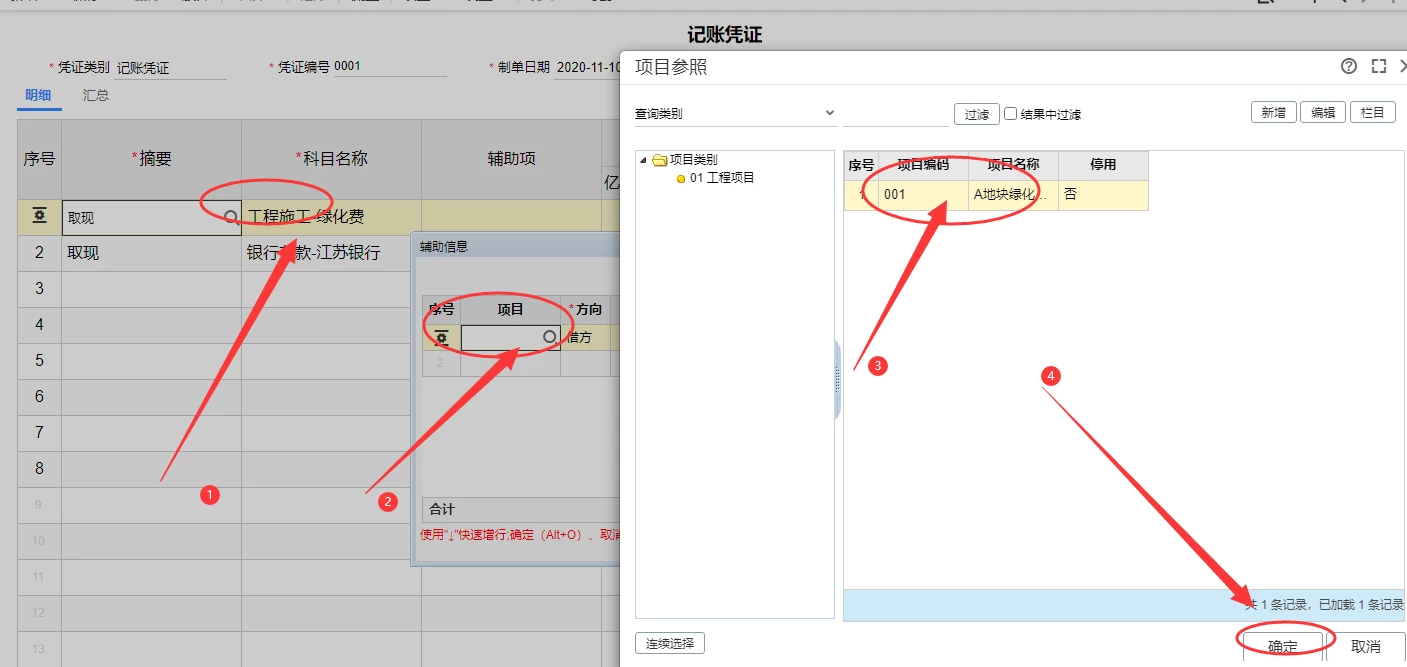
Task: Click the 新增 button
Action: [1273, 113]
